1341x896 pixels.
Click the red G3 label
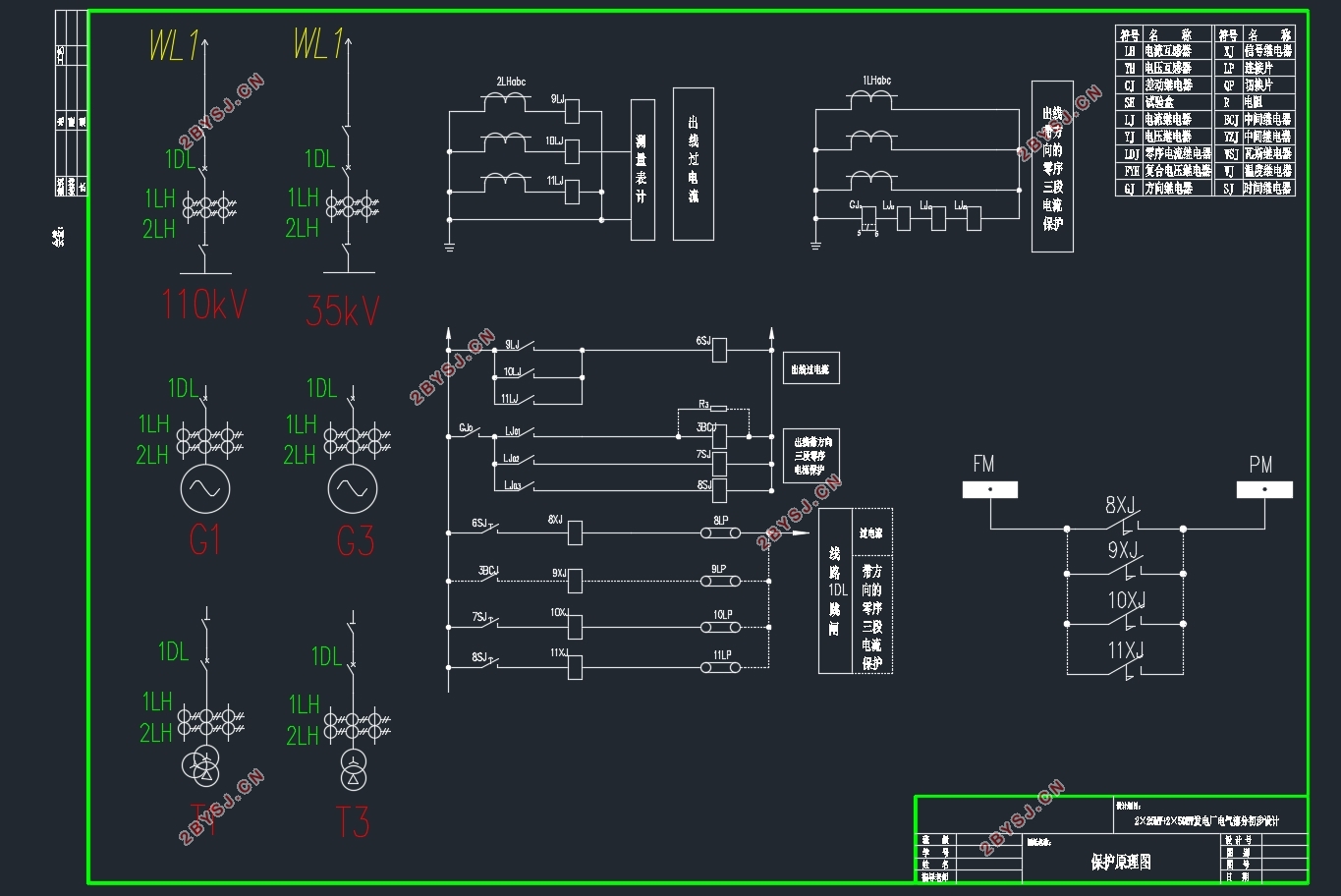point(356,540)
